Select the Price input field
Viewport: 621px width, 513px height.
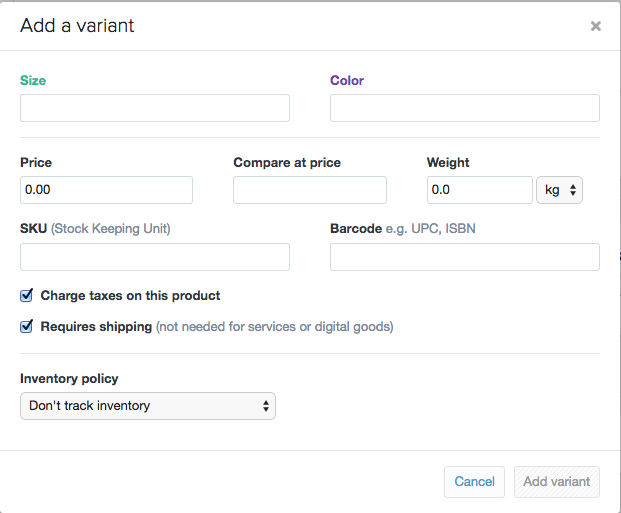[x=106, y=190]
